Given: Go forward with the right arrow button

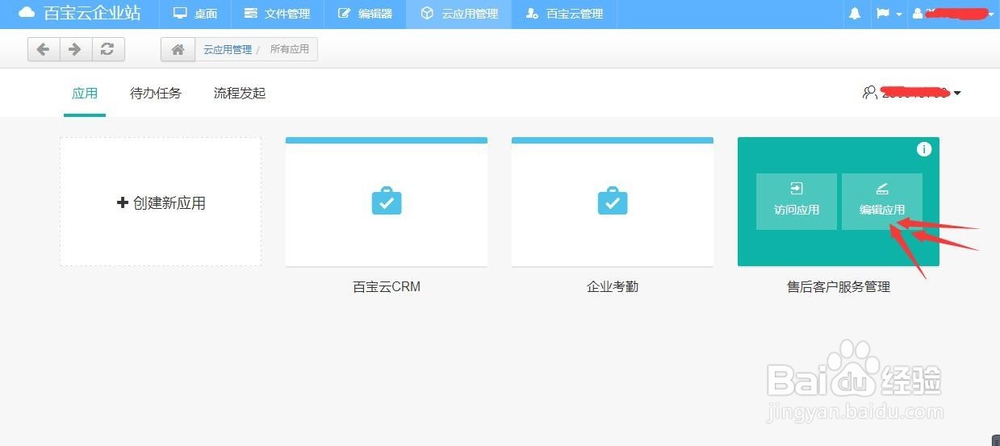Looking at the screenshot, I should tap(75, 49).
